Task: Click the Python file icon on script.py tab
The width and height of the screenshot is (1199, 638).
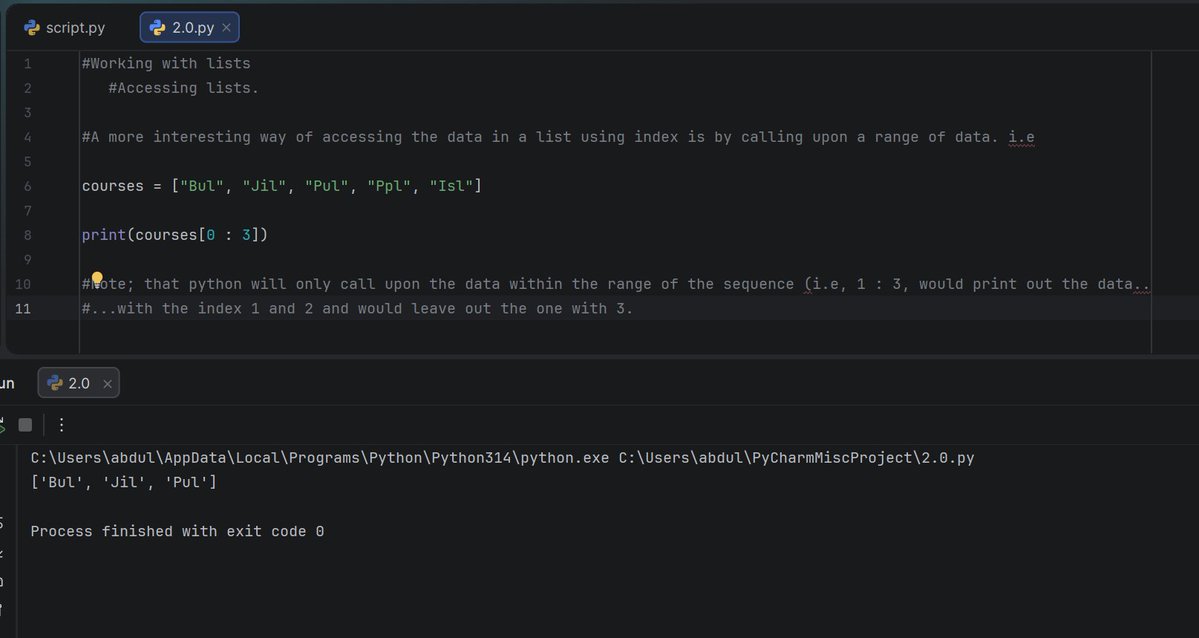Action: click(x=32, y=28)
